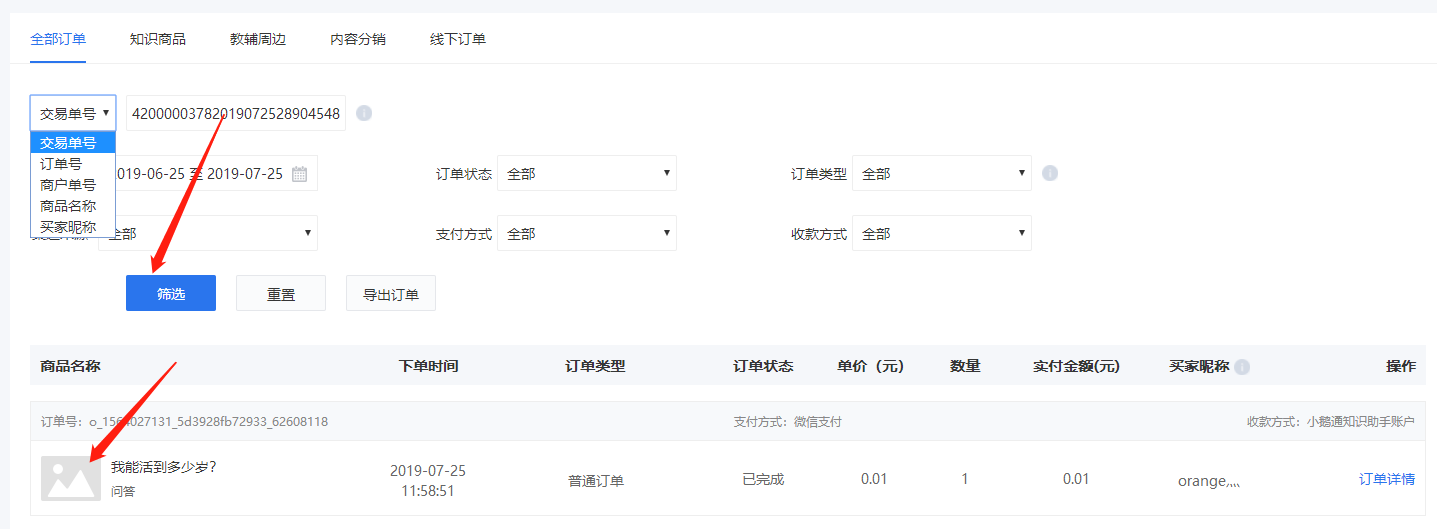Click the transaction number input field

(236, 113)
